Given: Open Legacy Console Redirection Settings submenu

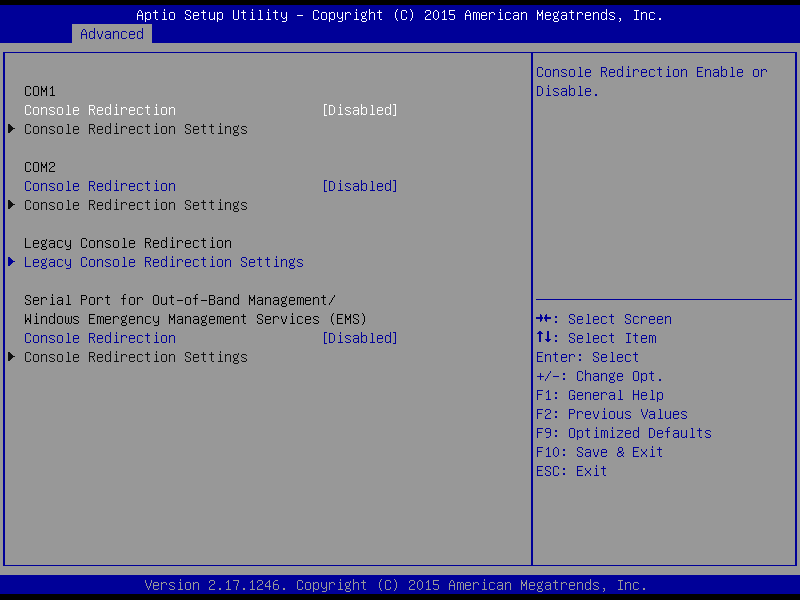Looking at the screenshot, I should 163,262.
